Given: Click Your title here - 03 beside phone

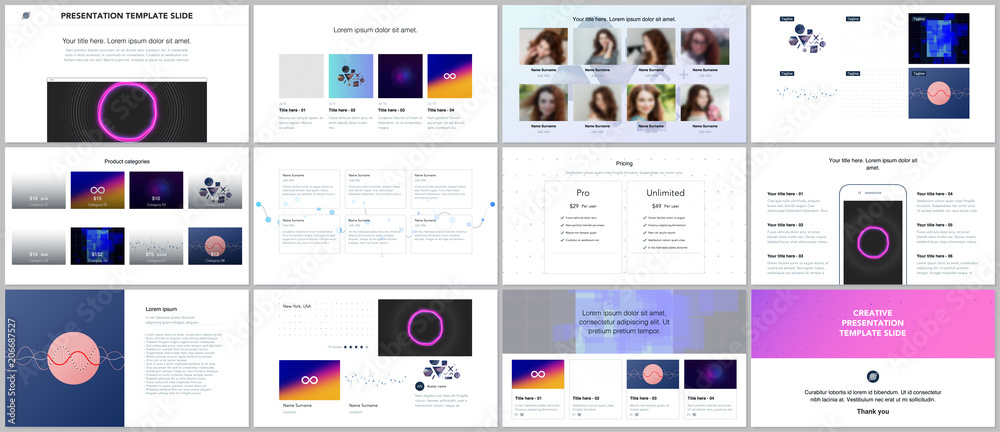Looking at the screenshot, I should coord(785,256).
